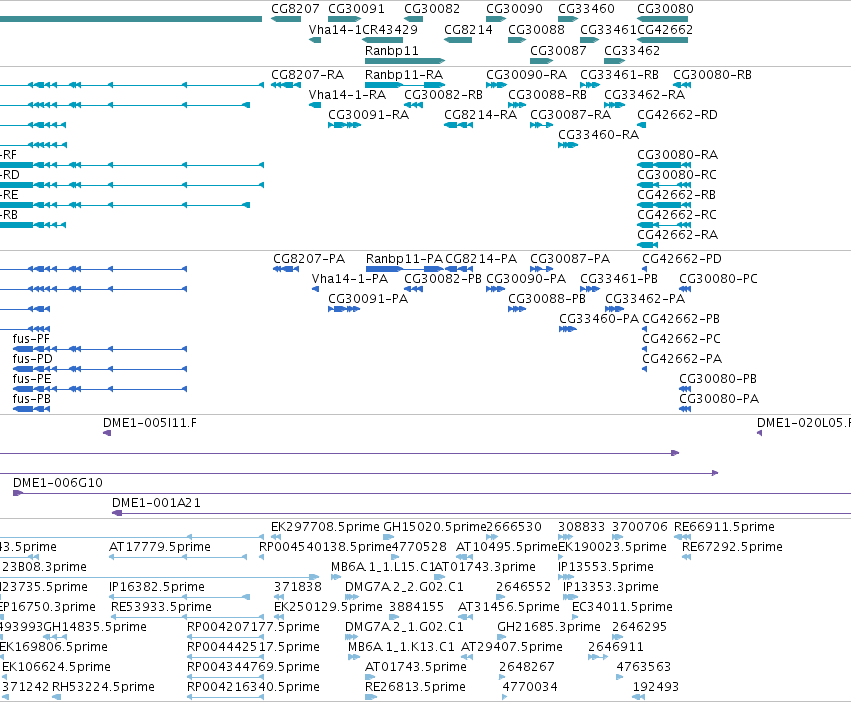Click the CG30088 gene label
The image size is (851, 702).
[536, 29]
